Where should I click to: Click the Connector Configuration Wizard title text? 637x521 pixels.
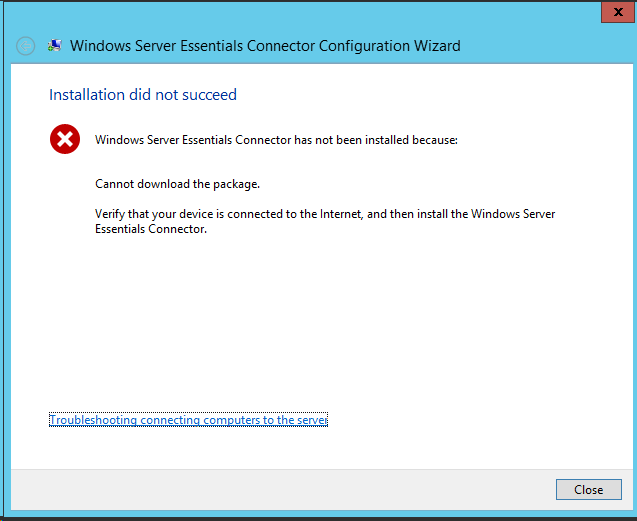265,46
